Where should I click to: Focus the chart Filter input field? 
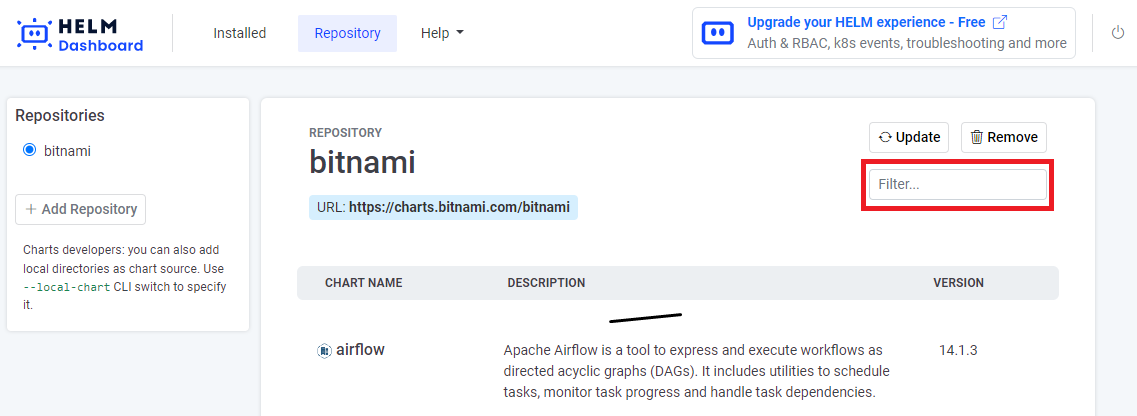point(957,185)
